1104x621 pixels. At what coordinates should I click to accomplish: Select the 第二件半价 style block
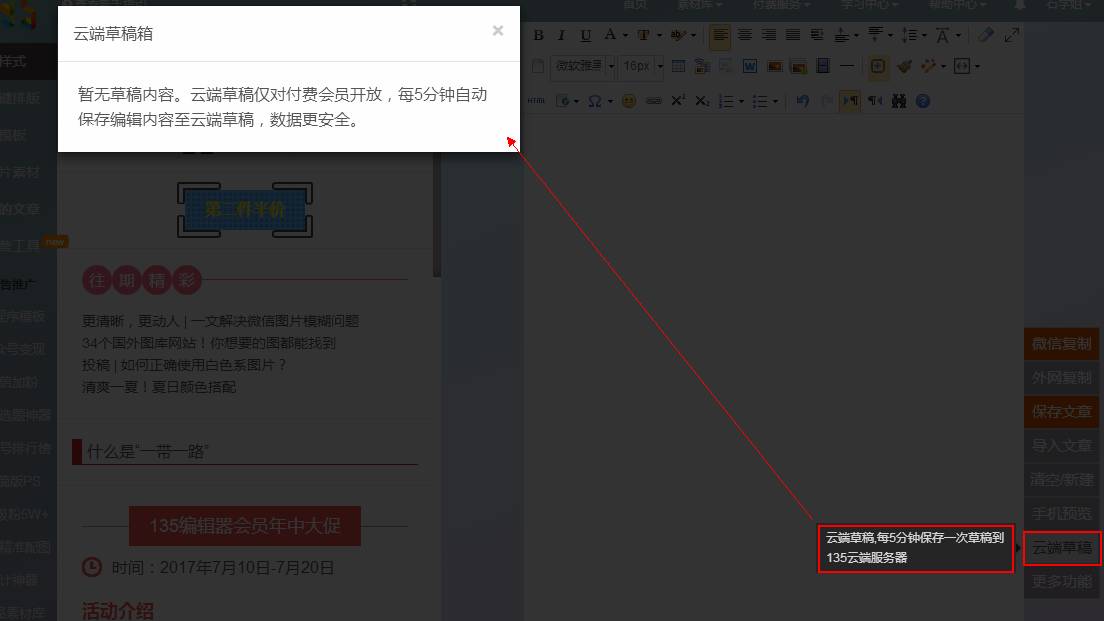(x=245, y=210)
